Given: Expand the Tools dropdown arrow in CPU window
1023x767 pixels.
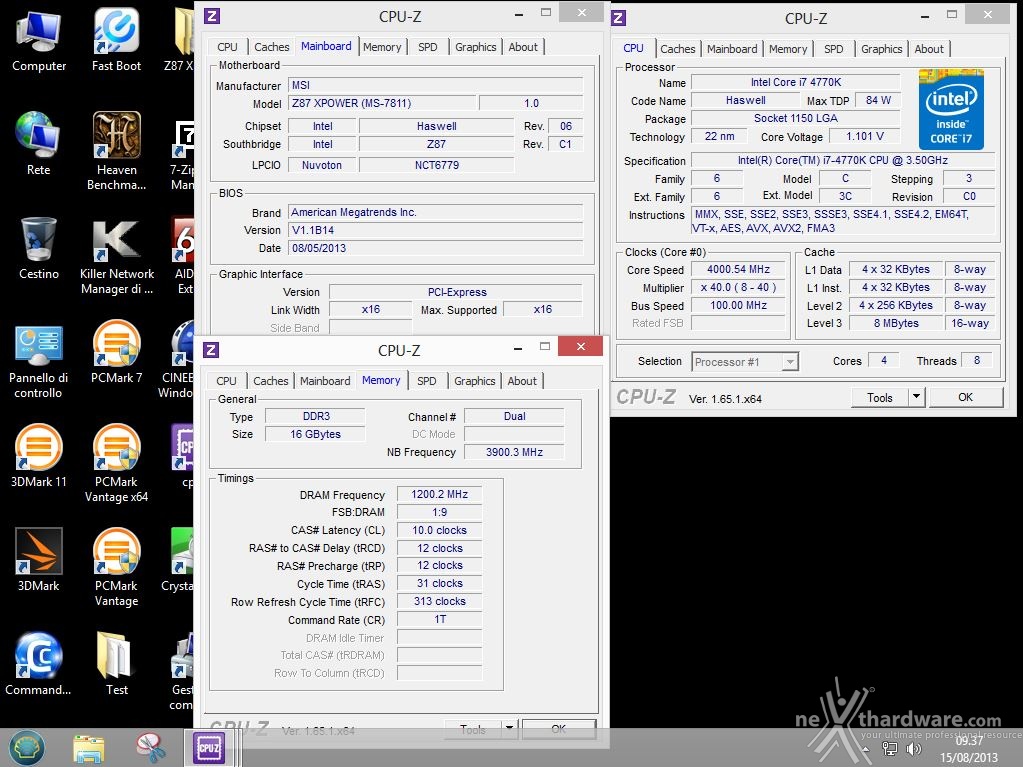Looking at the screenshot, I should [x=917, y=397].
